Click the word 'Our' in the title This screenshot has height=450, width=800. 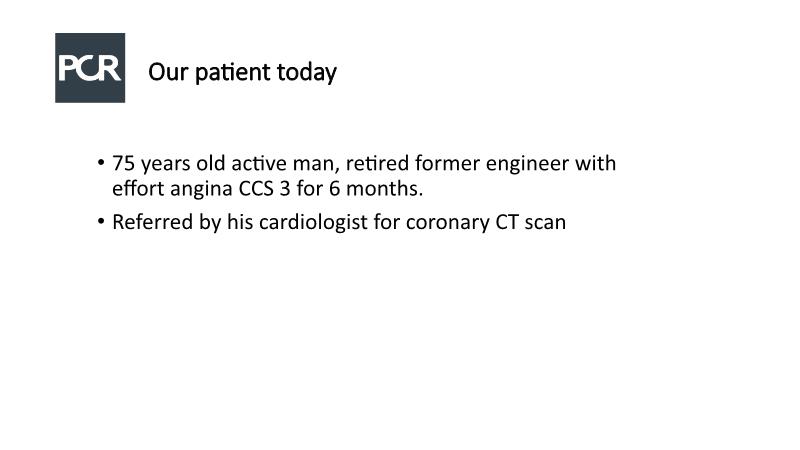point(165,73)
